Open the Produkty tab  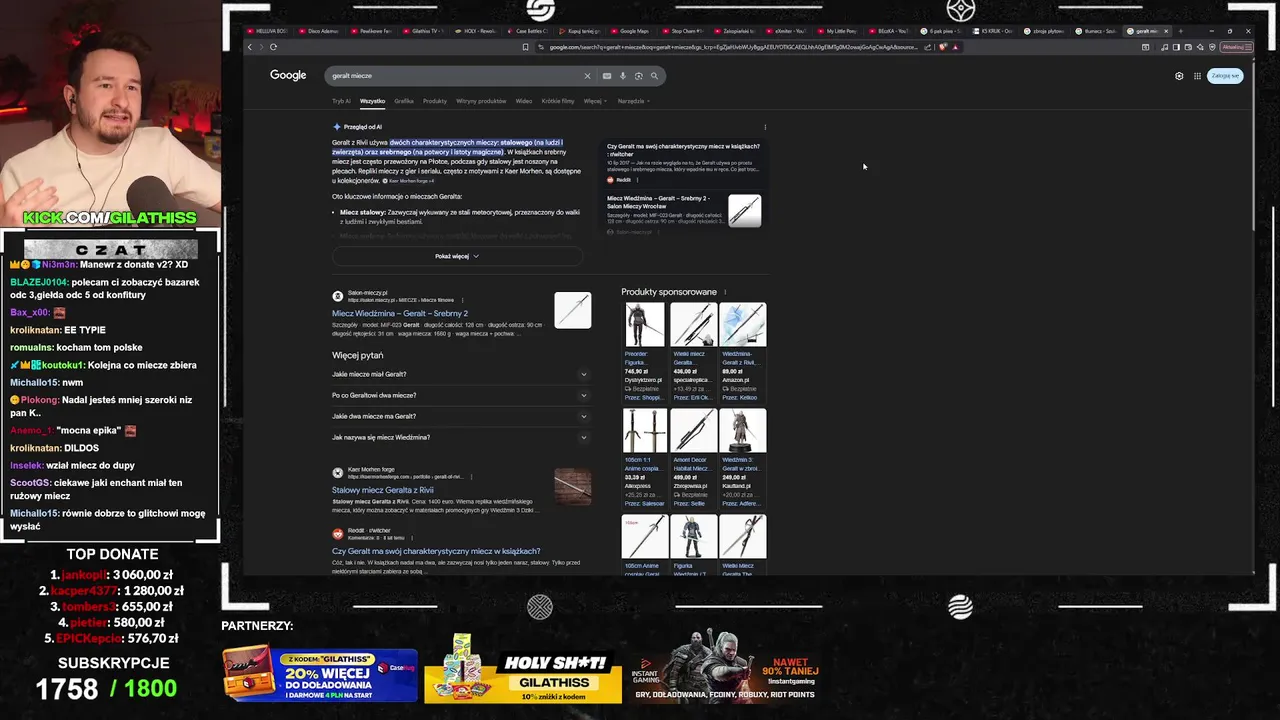pos(435,101)
